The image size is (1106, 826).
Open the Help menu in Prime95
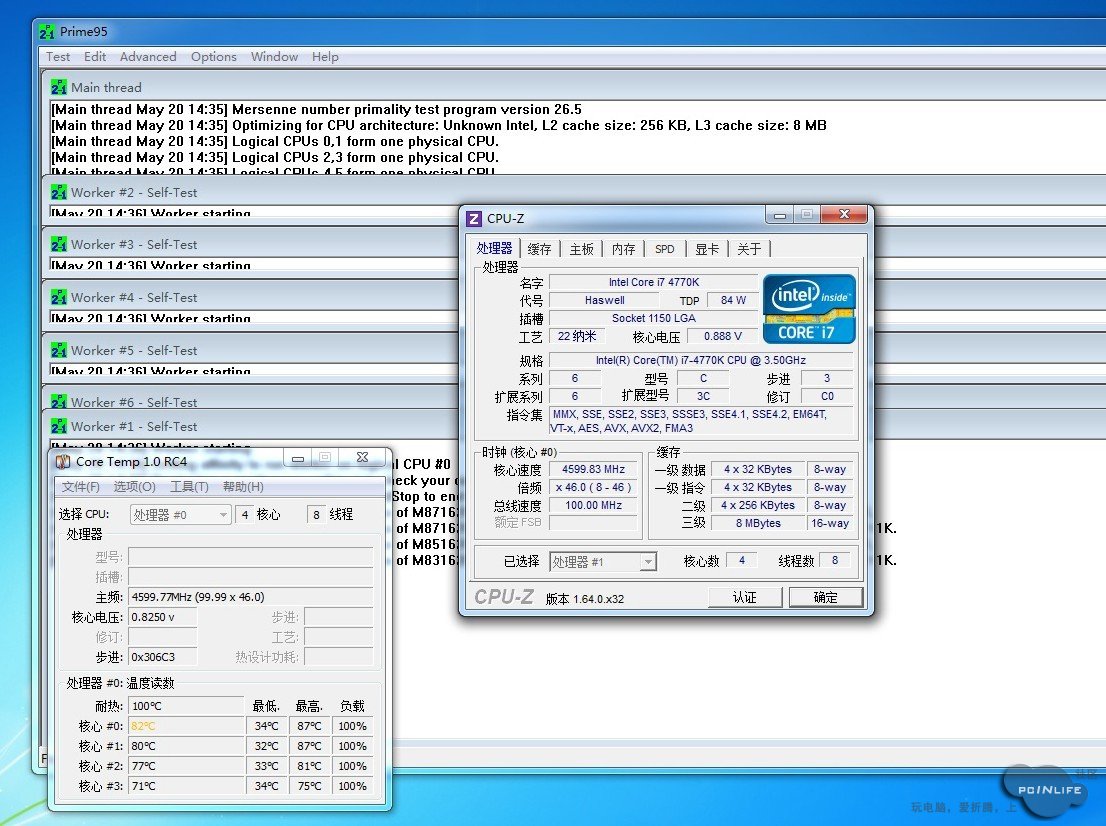pyautogui.click(x=325, y=57)
